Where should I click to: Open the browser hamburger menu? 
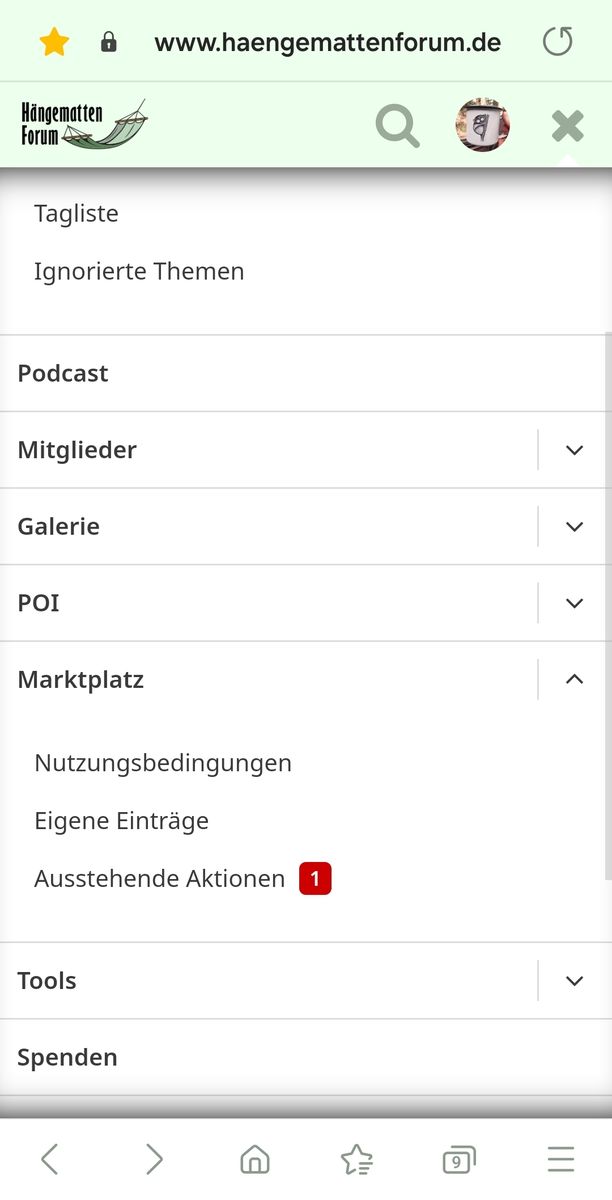pyautogui.click(x=561, y=1159)
